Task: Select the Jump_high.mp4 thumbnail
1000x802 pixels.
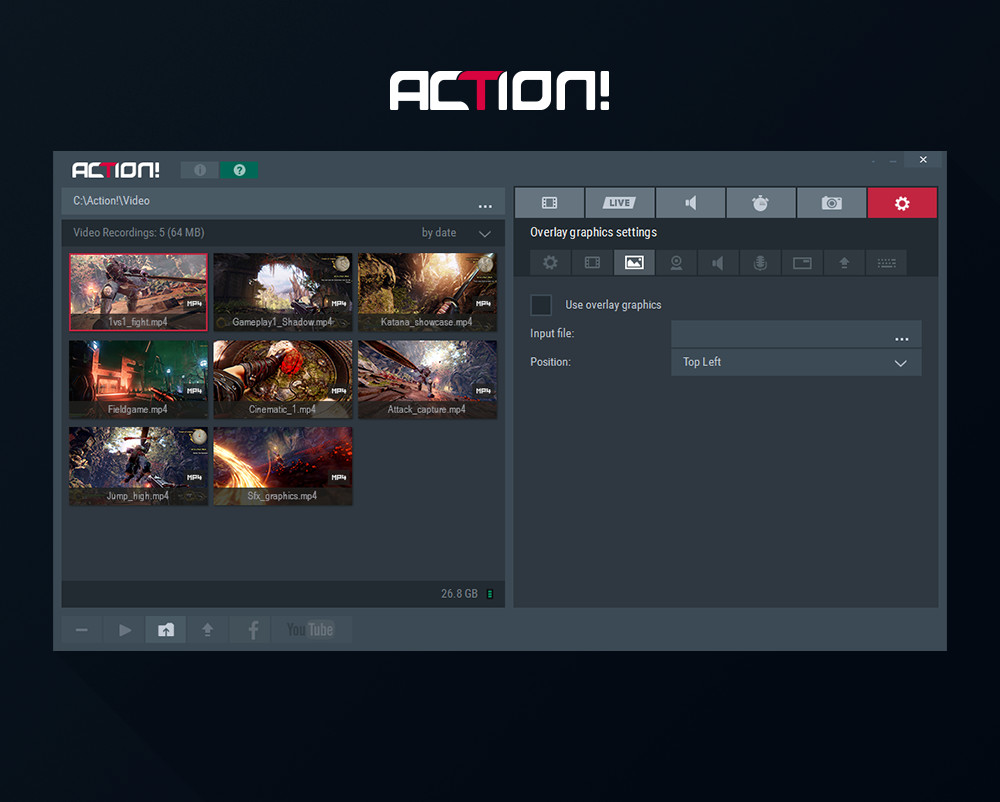Action: pos(138,466)
